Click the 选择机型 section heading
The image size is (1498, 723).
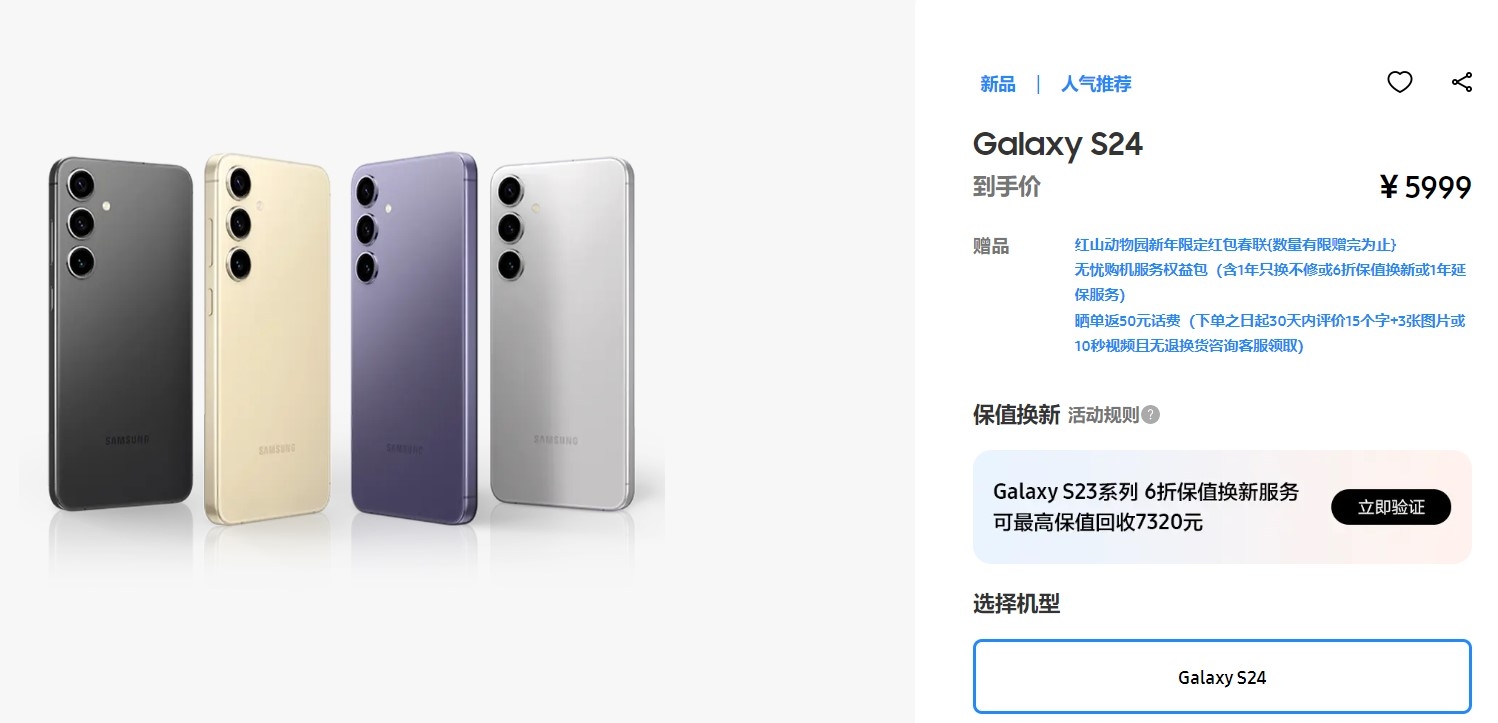pos(1015,604)
